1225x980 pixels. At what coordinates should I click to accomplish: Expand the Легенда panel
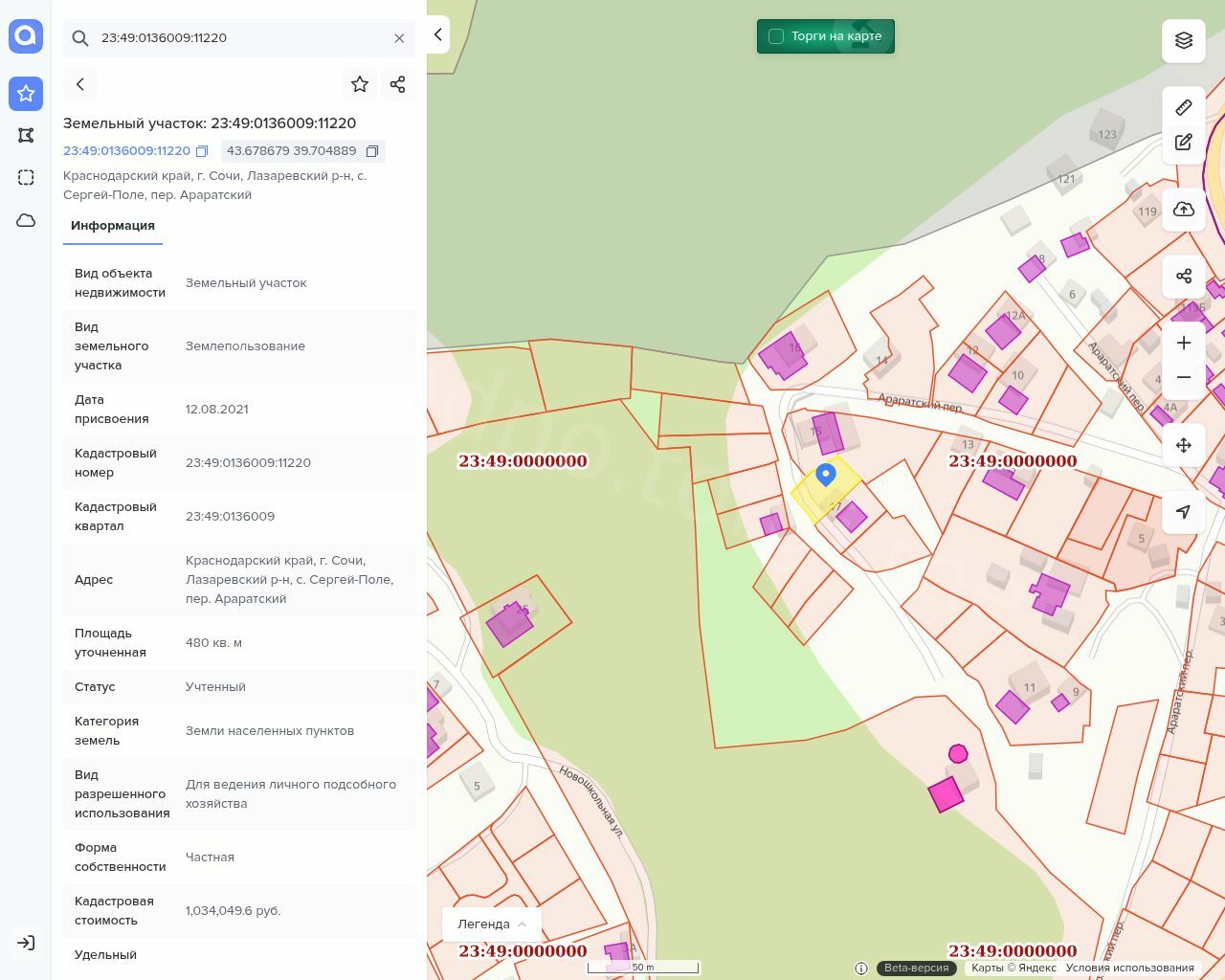coord(492,924)
